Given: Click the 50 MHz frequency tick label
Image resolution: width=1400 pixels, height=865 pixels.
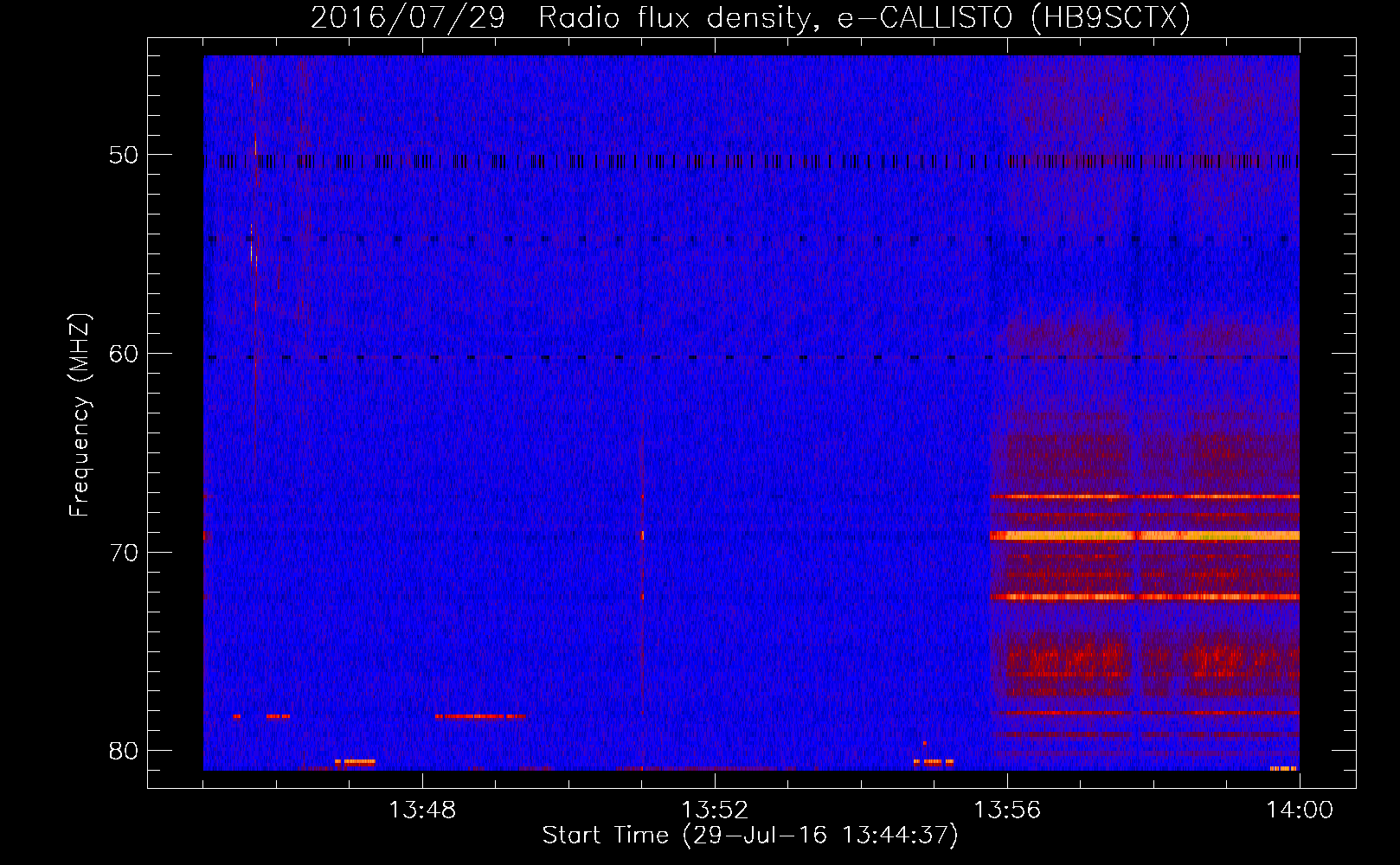Looking at the screenshot, I should (x=123, y=156).
